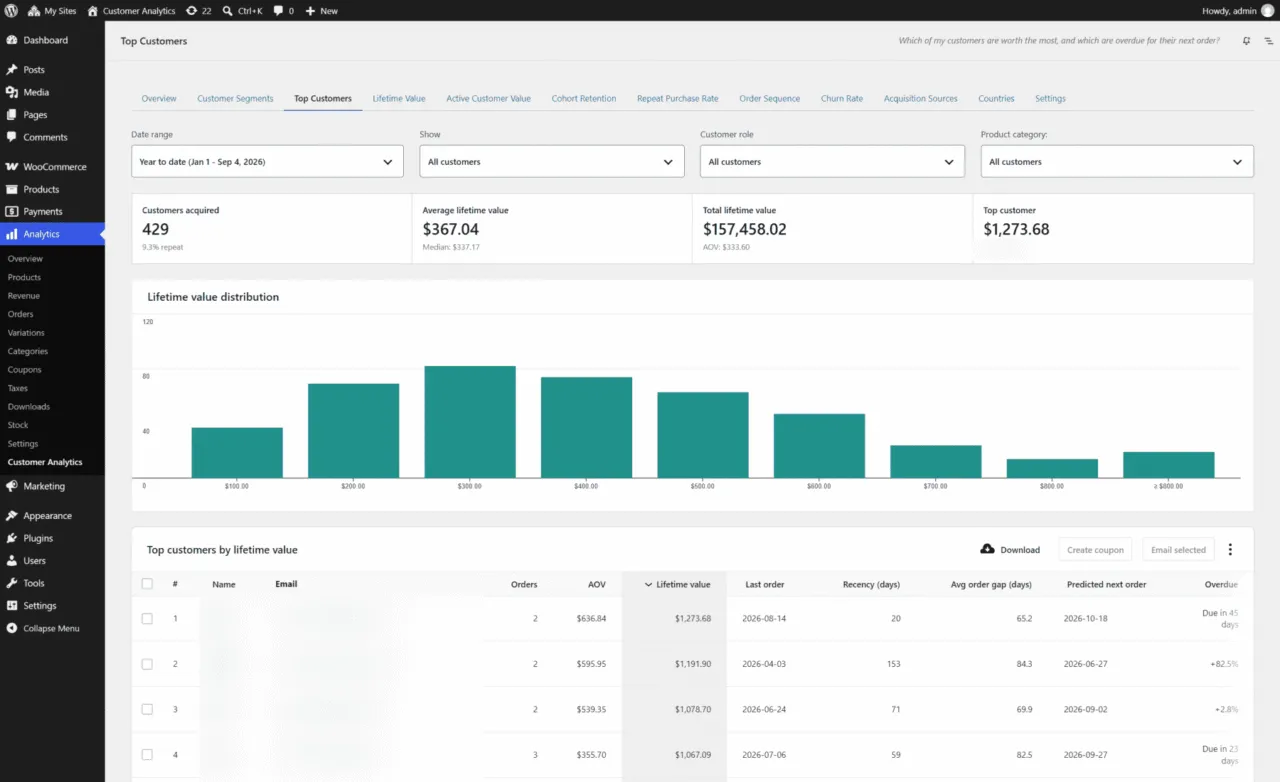1280x782 pixels.
Task: Click the Email selected button
Action: [1178, 549]
